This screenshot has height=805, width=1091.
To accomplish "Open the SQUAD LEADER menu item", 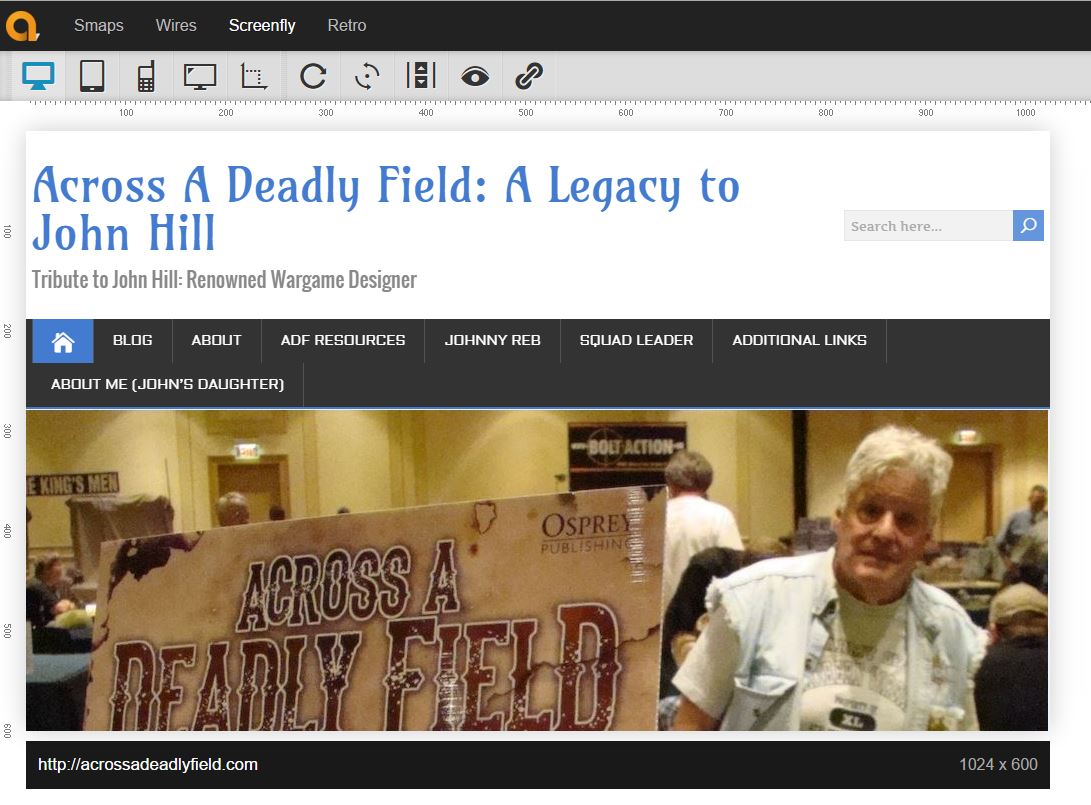I will pyautogui.click(x=637, y=340).
